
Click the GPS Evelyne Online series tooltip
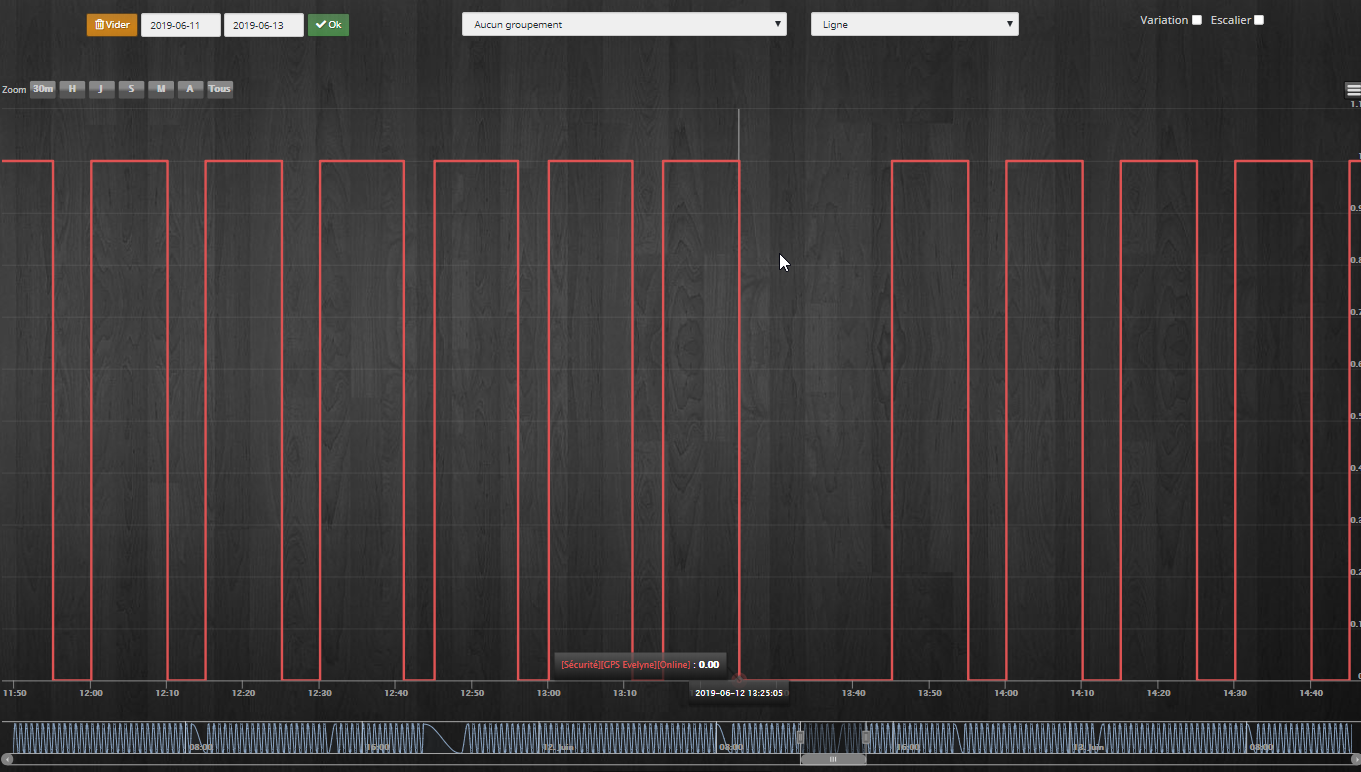[x=640, y=664]
